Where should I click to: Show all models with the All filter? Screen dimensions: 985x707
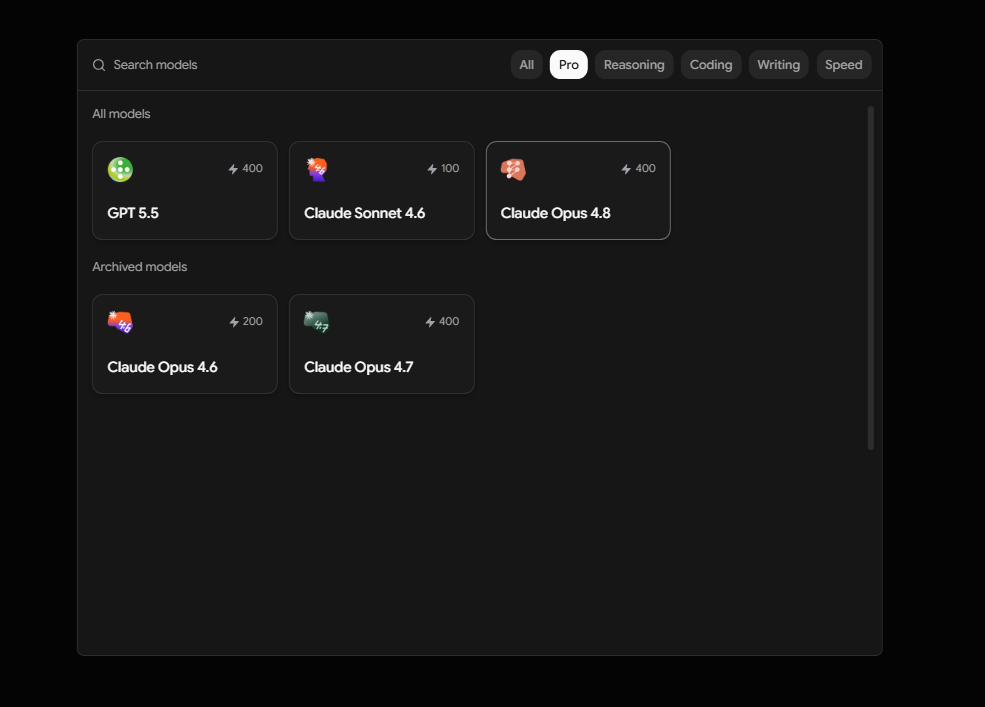[526, 65]
